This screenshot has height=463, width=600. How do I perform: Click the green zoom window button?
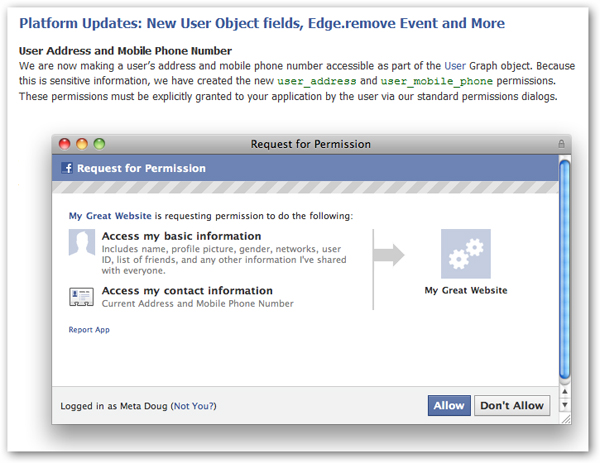(99, 144)
